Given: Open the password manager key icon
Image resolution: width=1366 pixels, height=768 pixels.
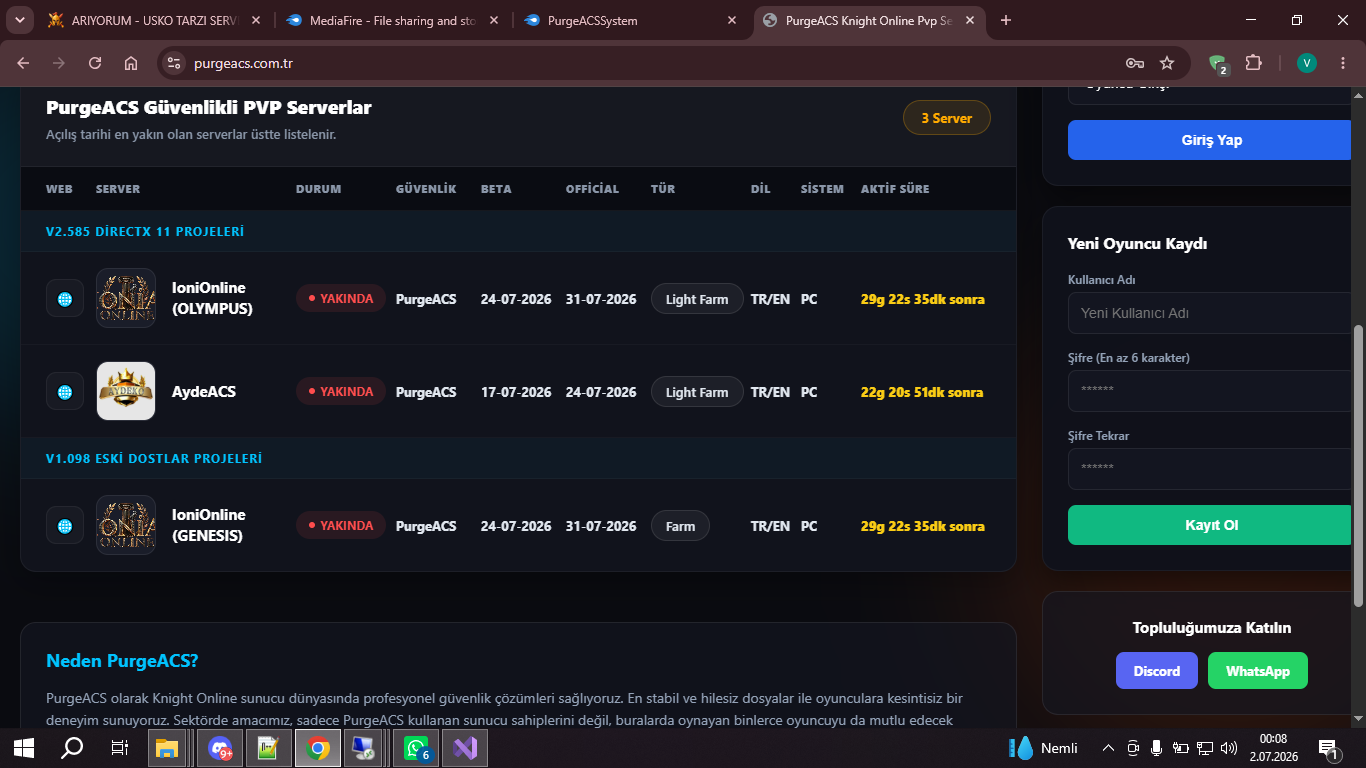Looking at the screenshot, I should click(1135, 63).
